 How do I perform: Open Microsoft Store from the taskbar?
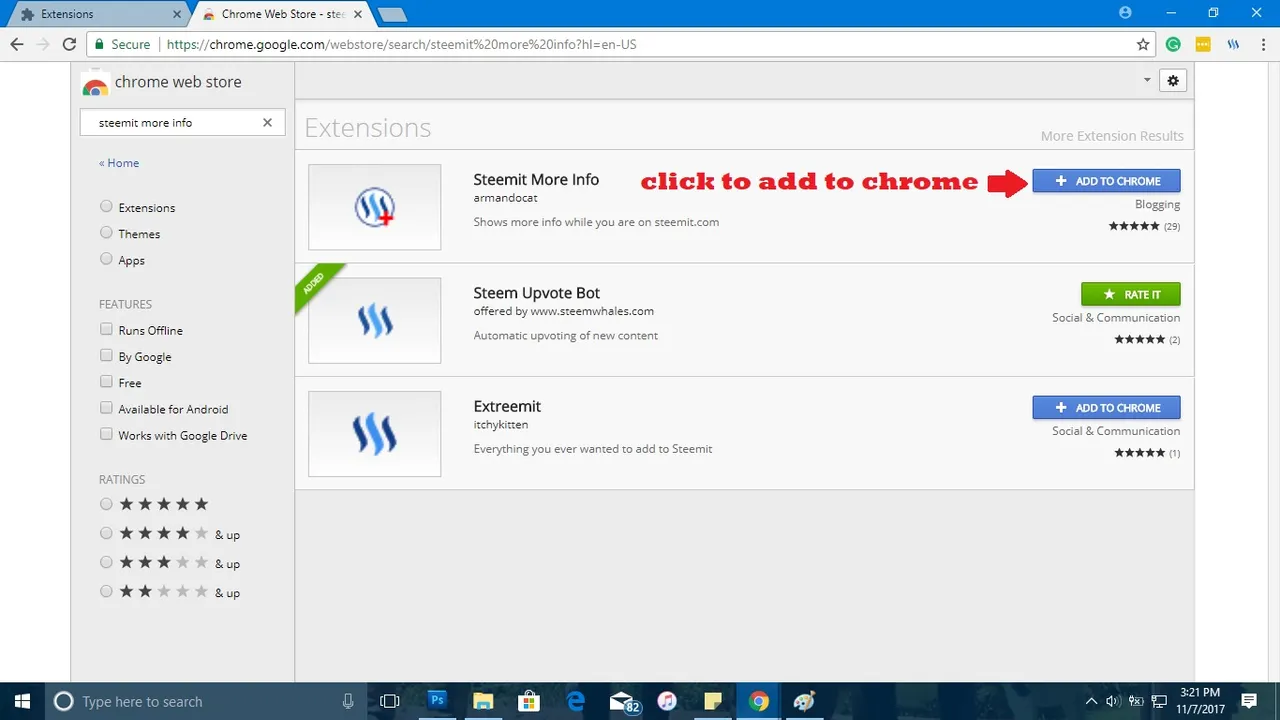tap(529, 701)
